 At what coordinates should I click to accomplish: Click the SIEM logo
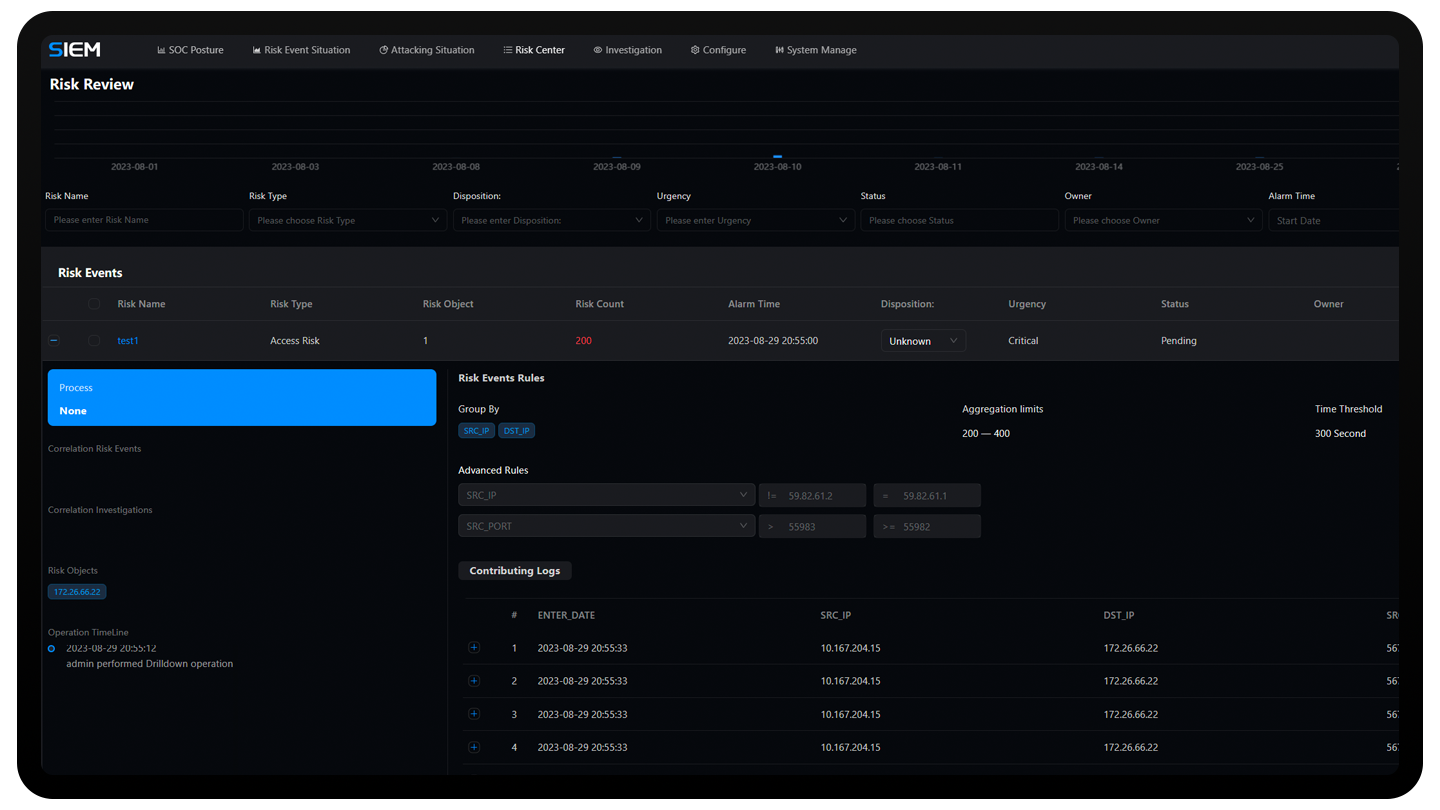[x=75, y=50]
